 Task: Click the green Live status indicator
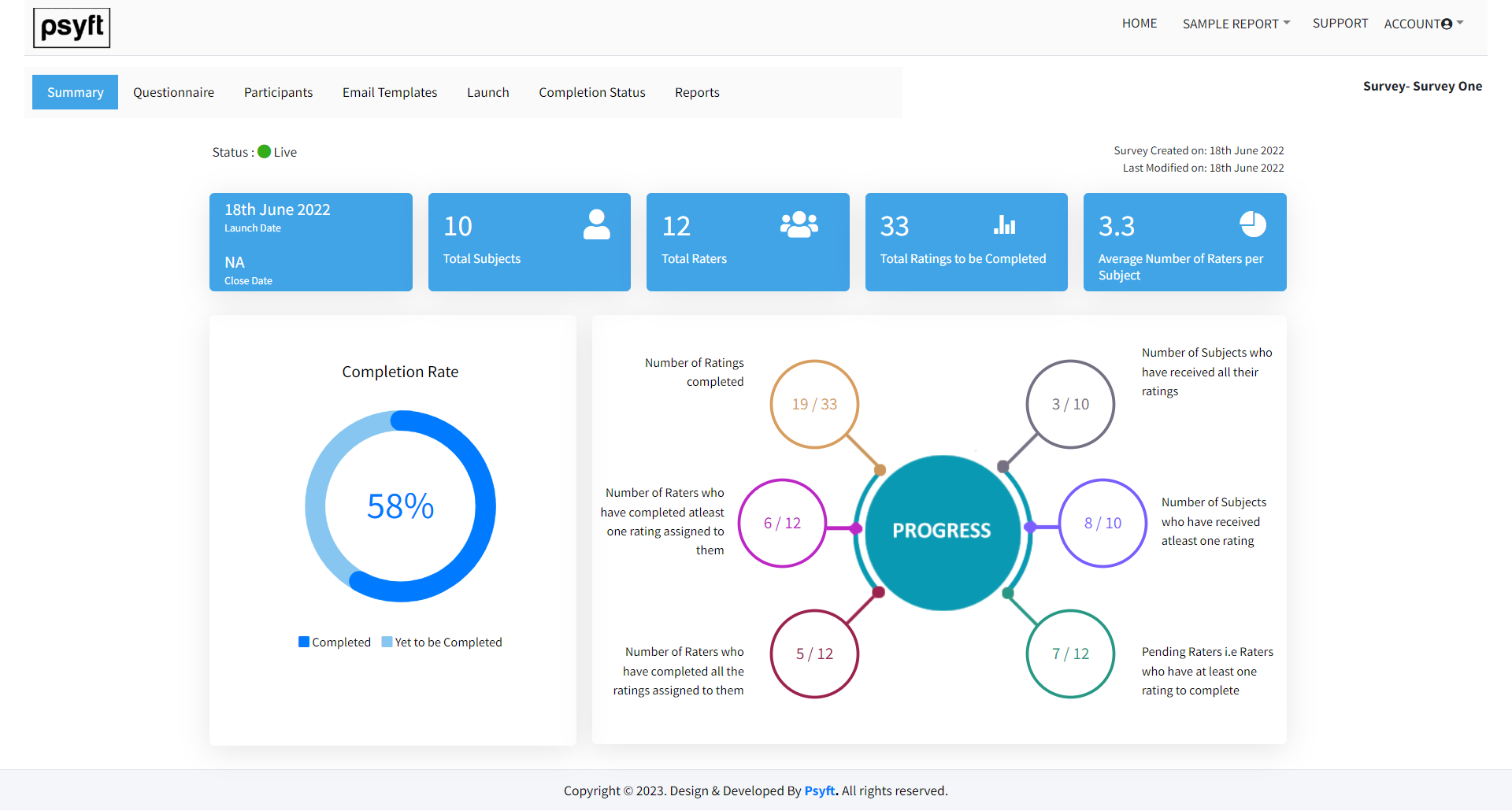coord(265,151)
